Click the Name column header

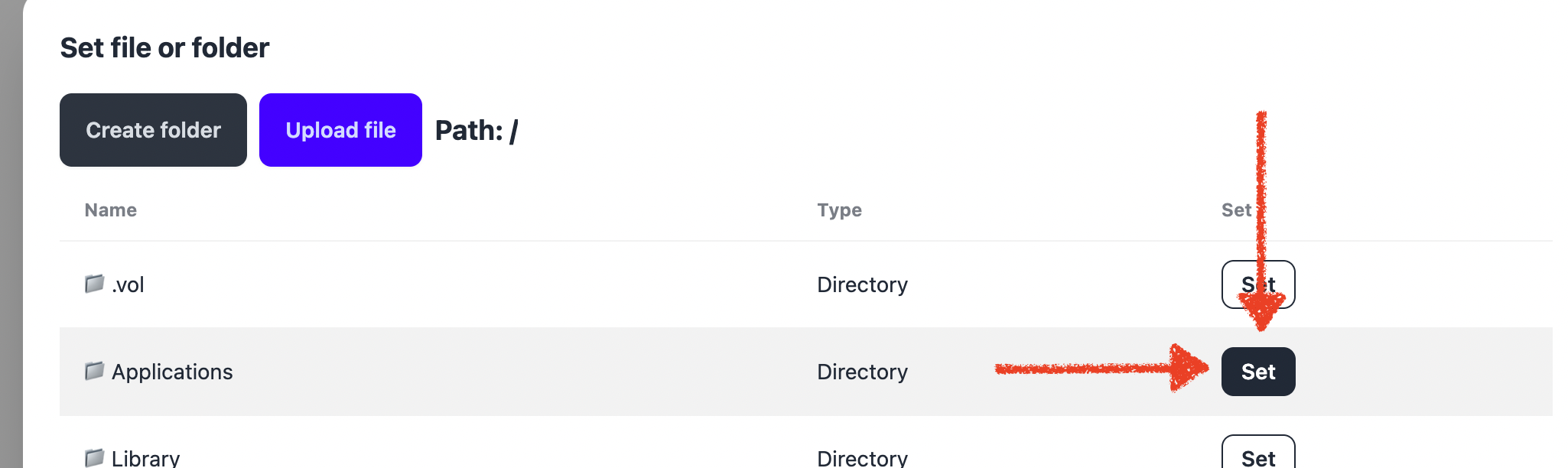109,210
